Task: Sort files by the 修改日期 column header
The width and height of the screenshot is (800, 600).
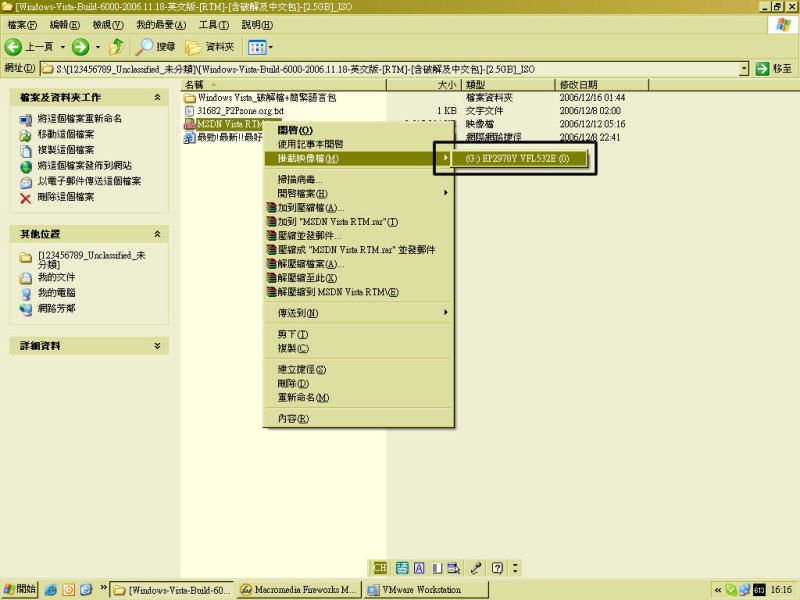Action: tap(602, 85)
